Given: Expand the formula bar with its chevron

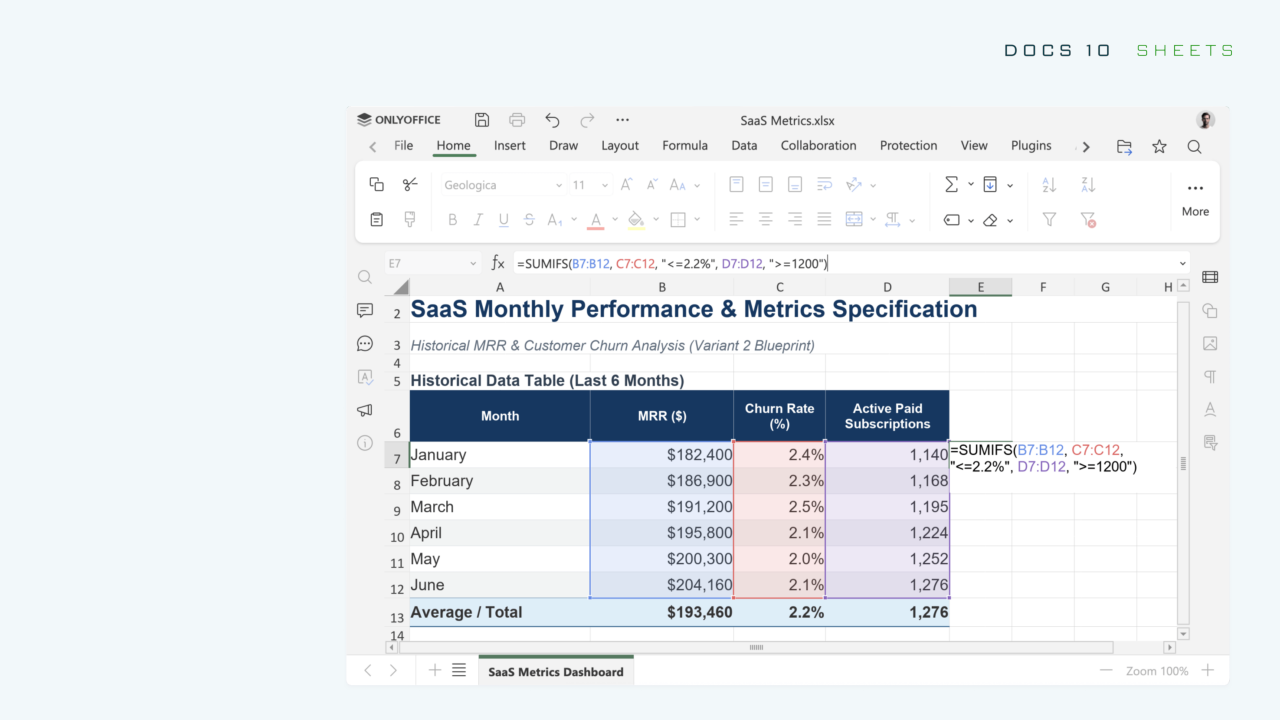Looking at the screenshot, I should pyautogui.click(x=1183, y=264).
